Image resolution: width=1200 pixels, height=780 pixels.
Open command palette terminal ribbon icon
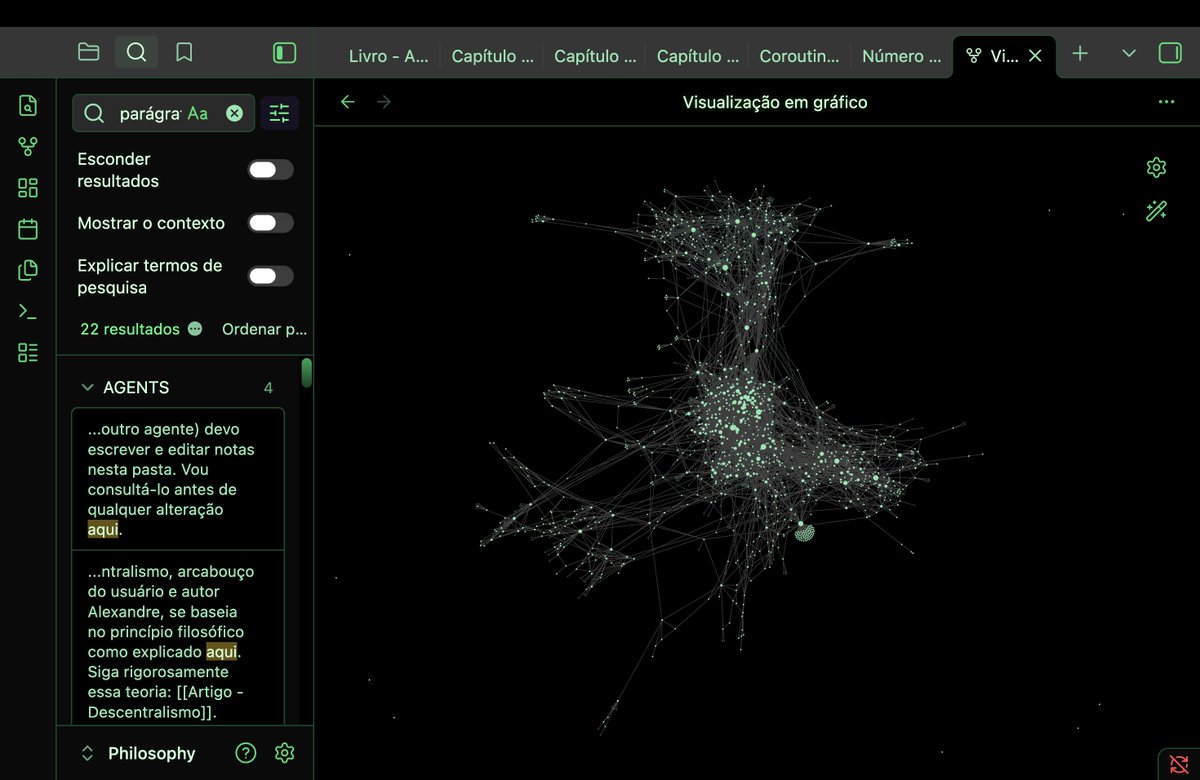tap(28, 311)
